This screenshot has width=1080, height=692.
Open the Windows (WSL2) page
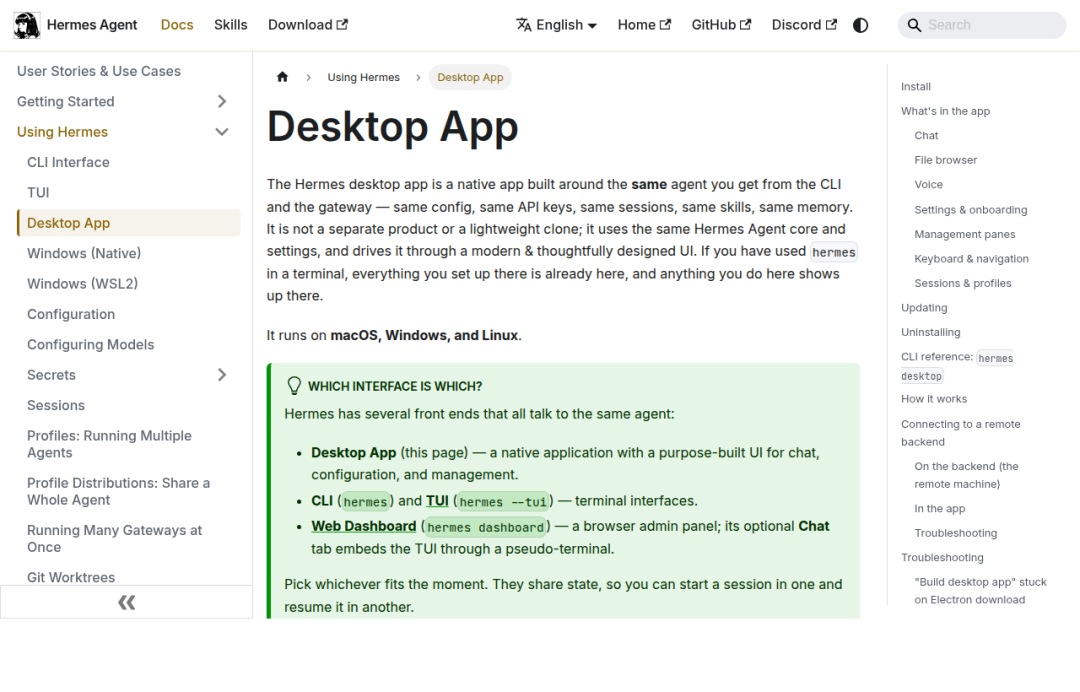pyautogui.click(x=83, y=283)
